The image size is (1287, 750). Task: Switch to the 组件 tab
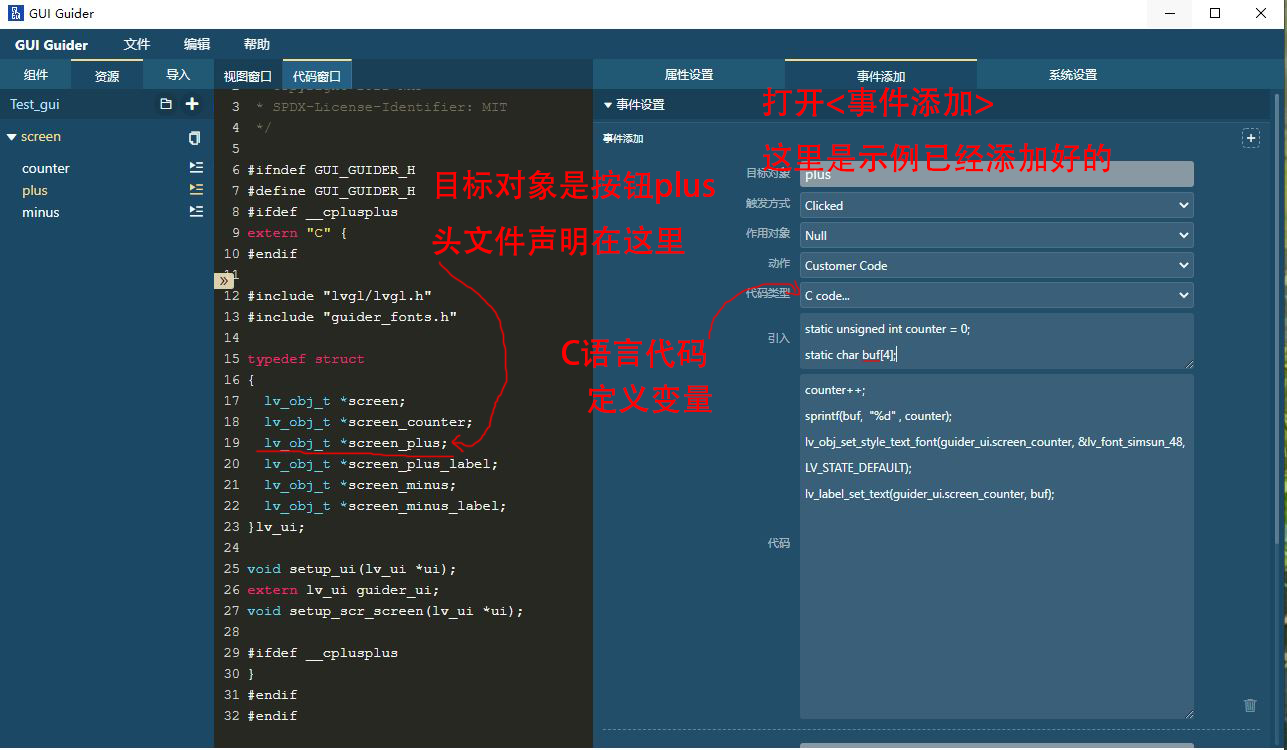point(36,75)
